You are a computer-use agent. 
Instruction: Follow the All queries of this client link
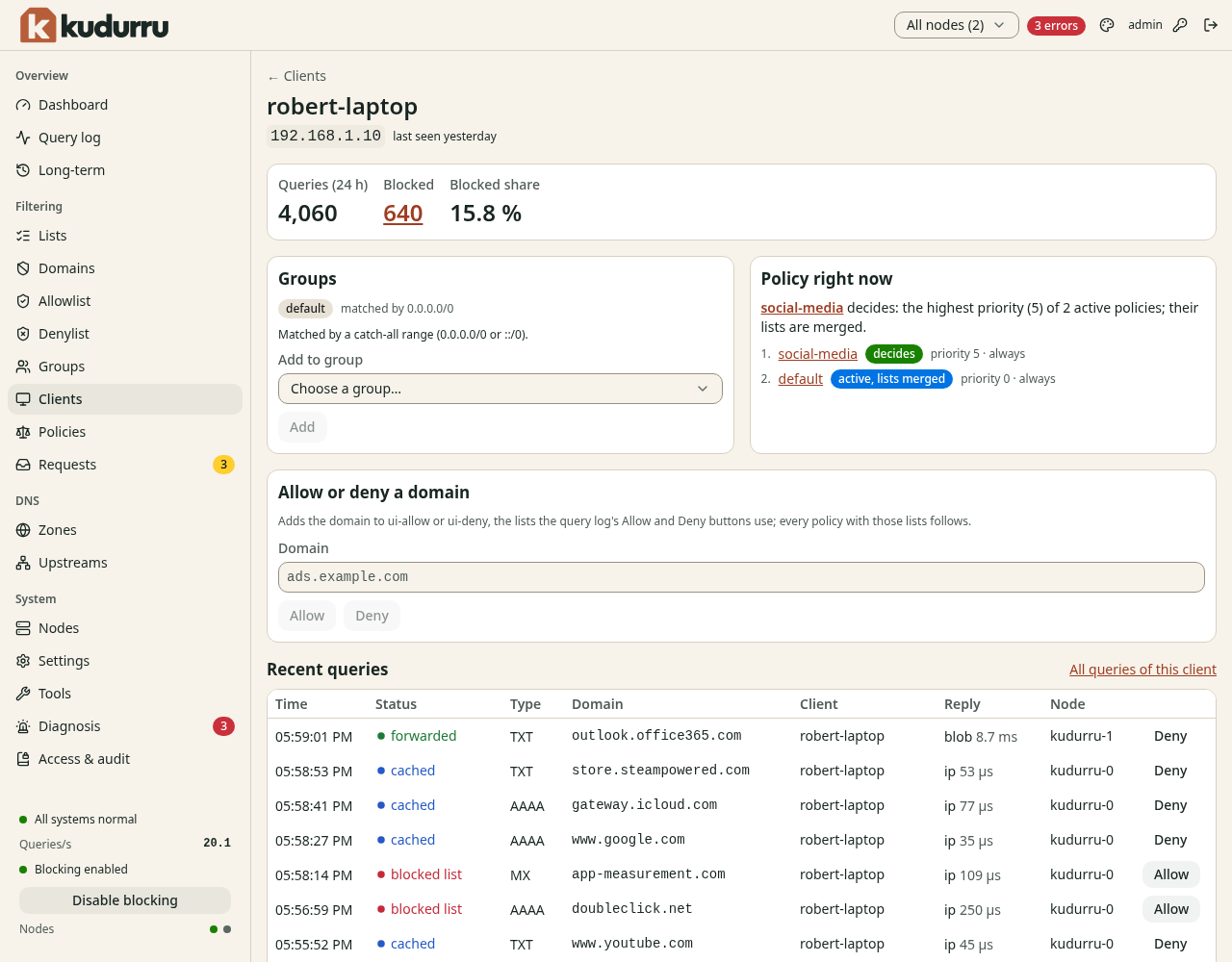pos(1142,670)
